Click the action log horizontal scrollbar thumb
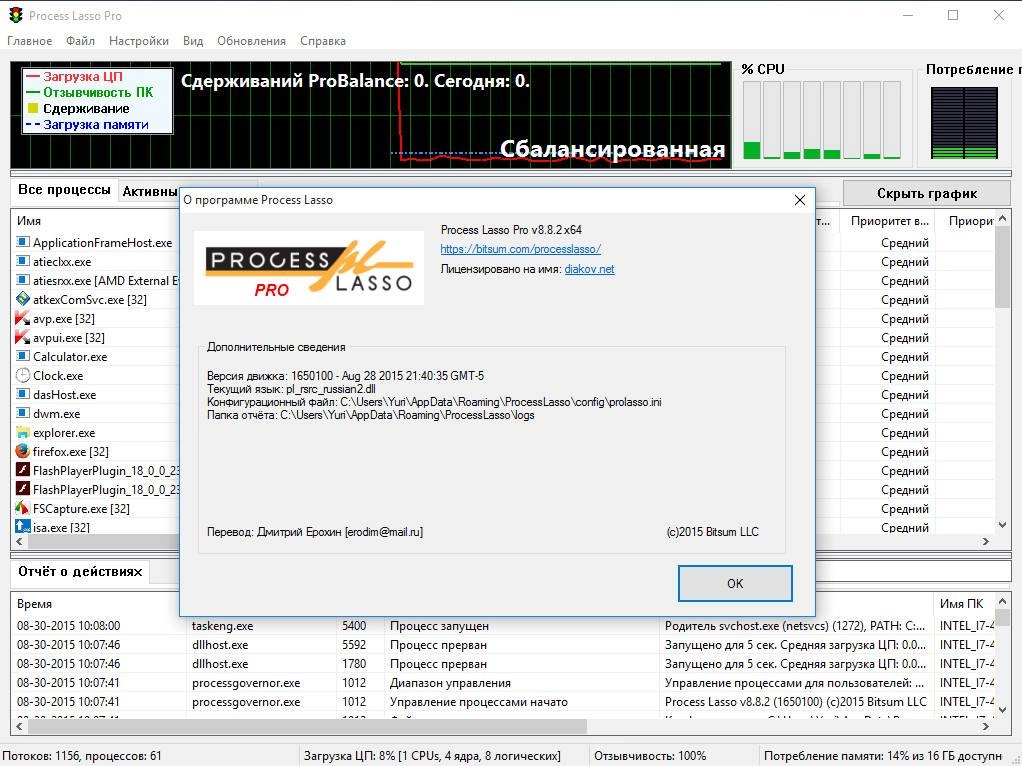1022x766 pixels. tap(306, 726)
